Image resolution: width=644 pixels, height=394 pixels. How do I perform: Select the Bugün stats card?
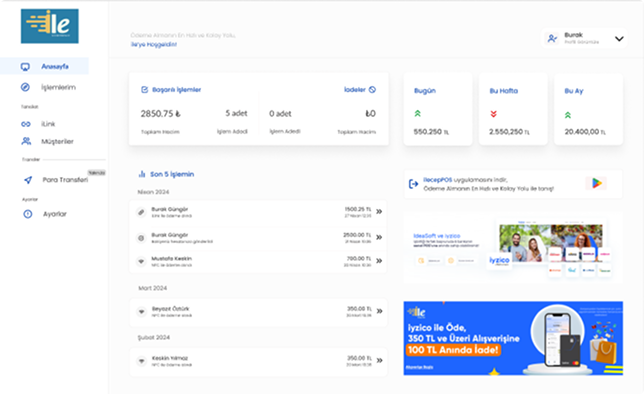[x=438, y=109]
